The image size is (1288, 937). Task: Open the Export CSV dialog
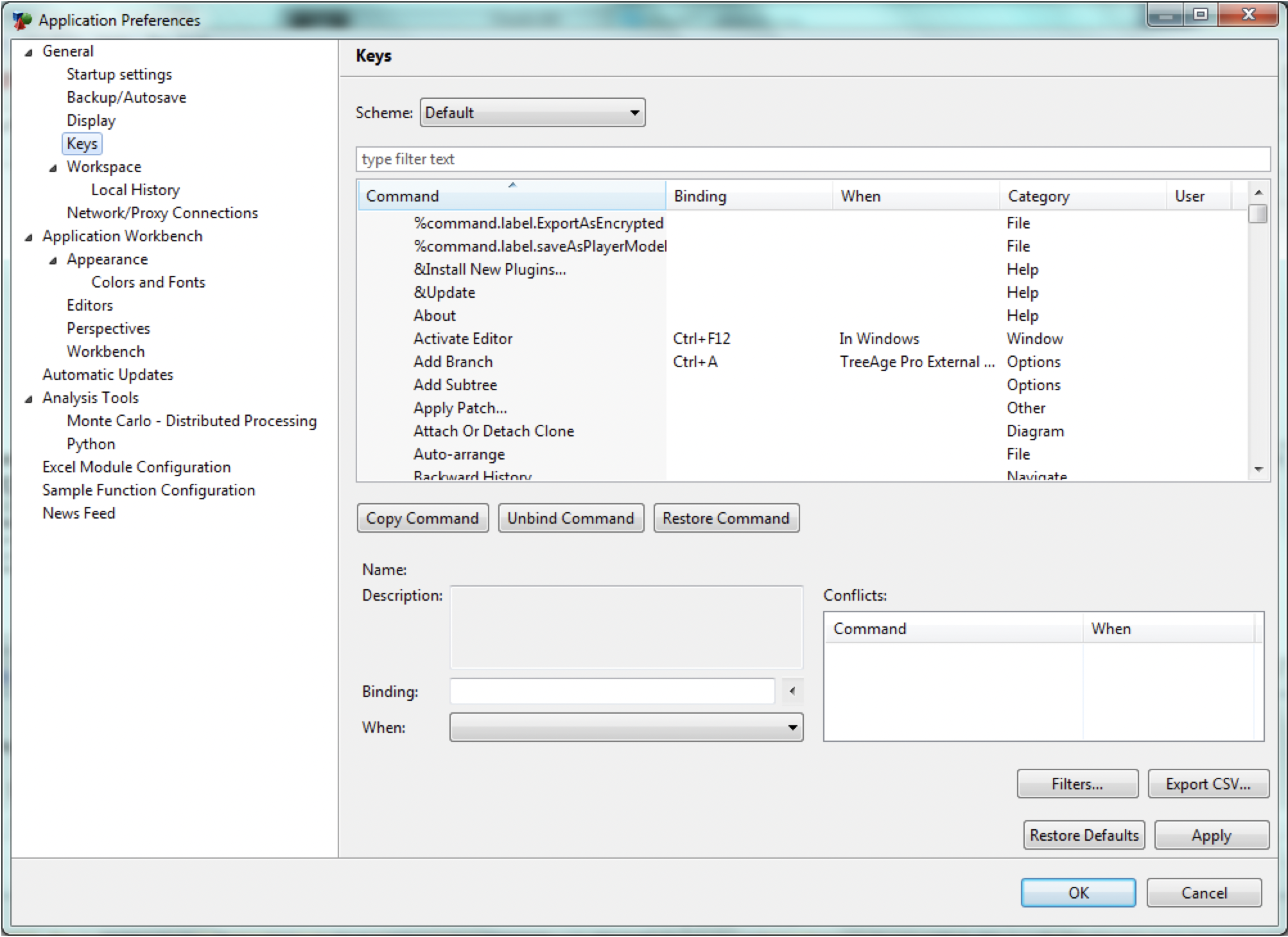tap(1208, 784)
